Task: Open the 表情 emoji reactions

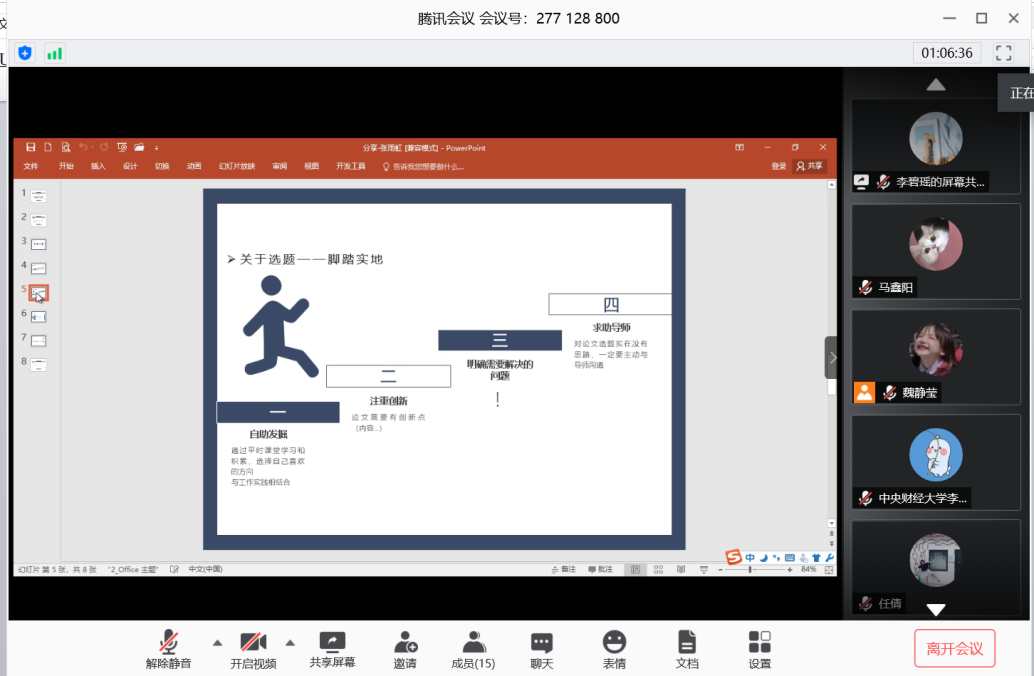Action: (x=614, y=642)
